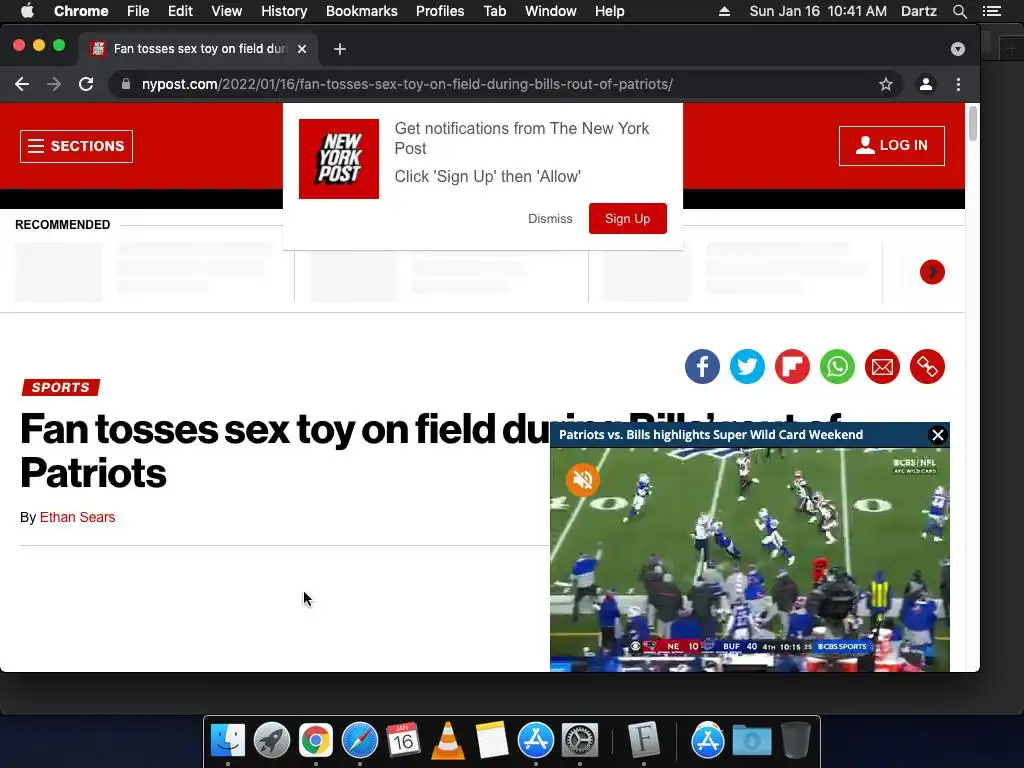
Task: Go back to previous page
Action: click(22, 84)
